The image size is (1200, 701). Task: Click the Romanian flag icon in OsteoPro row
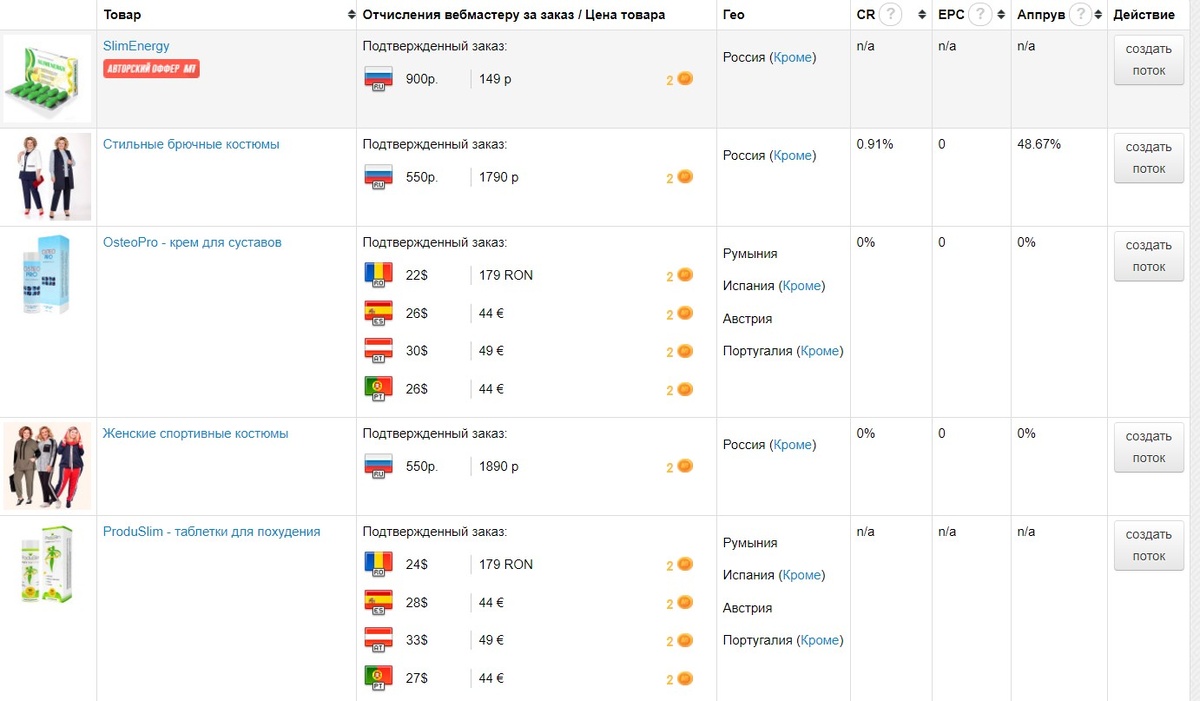tap(379, 275)
